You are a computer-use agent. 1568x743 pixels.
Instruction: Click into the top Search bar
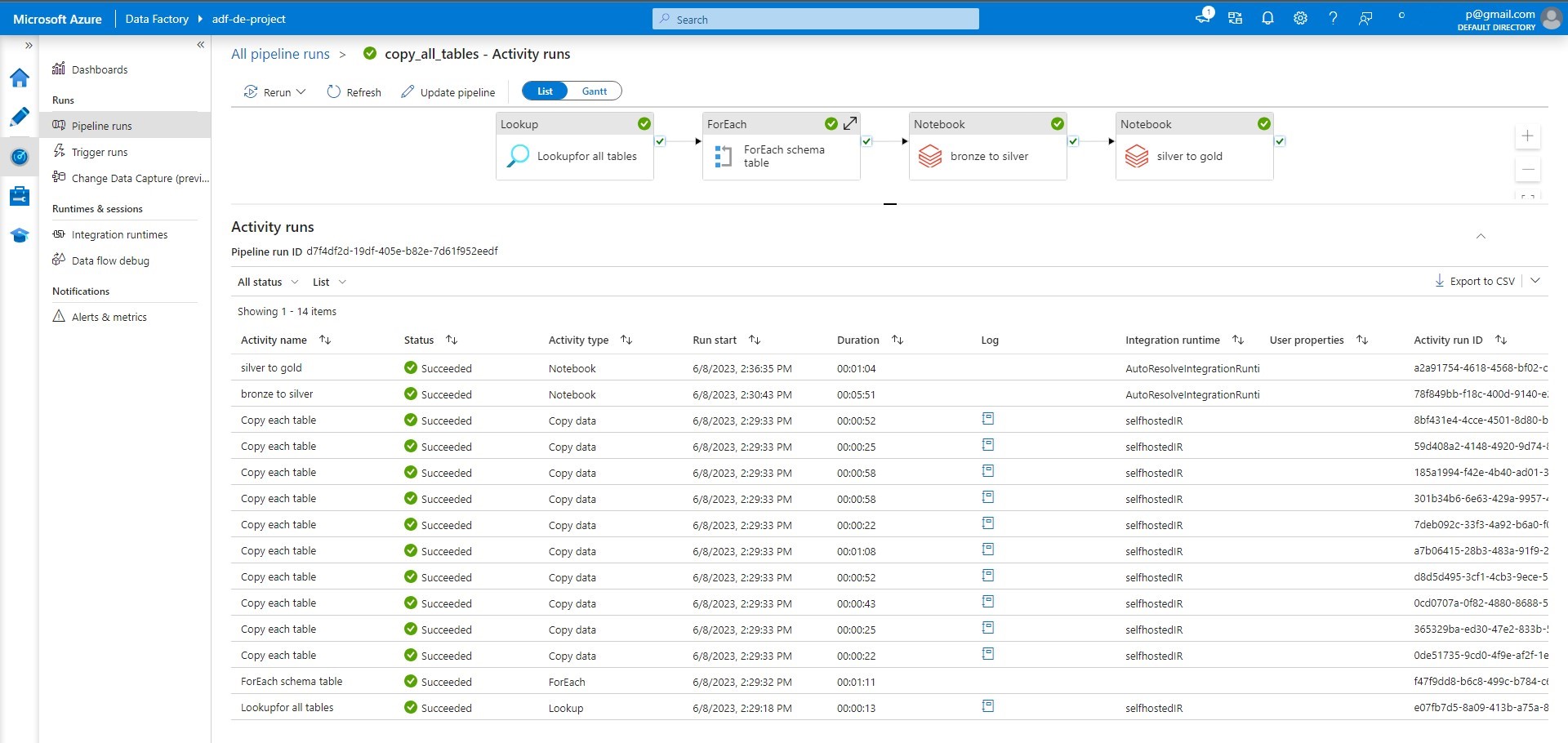click(815, 18)
